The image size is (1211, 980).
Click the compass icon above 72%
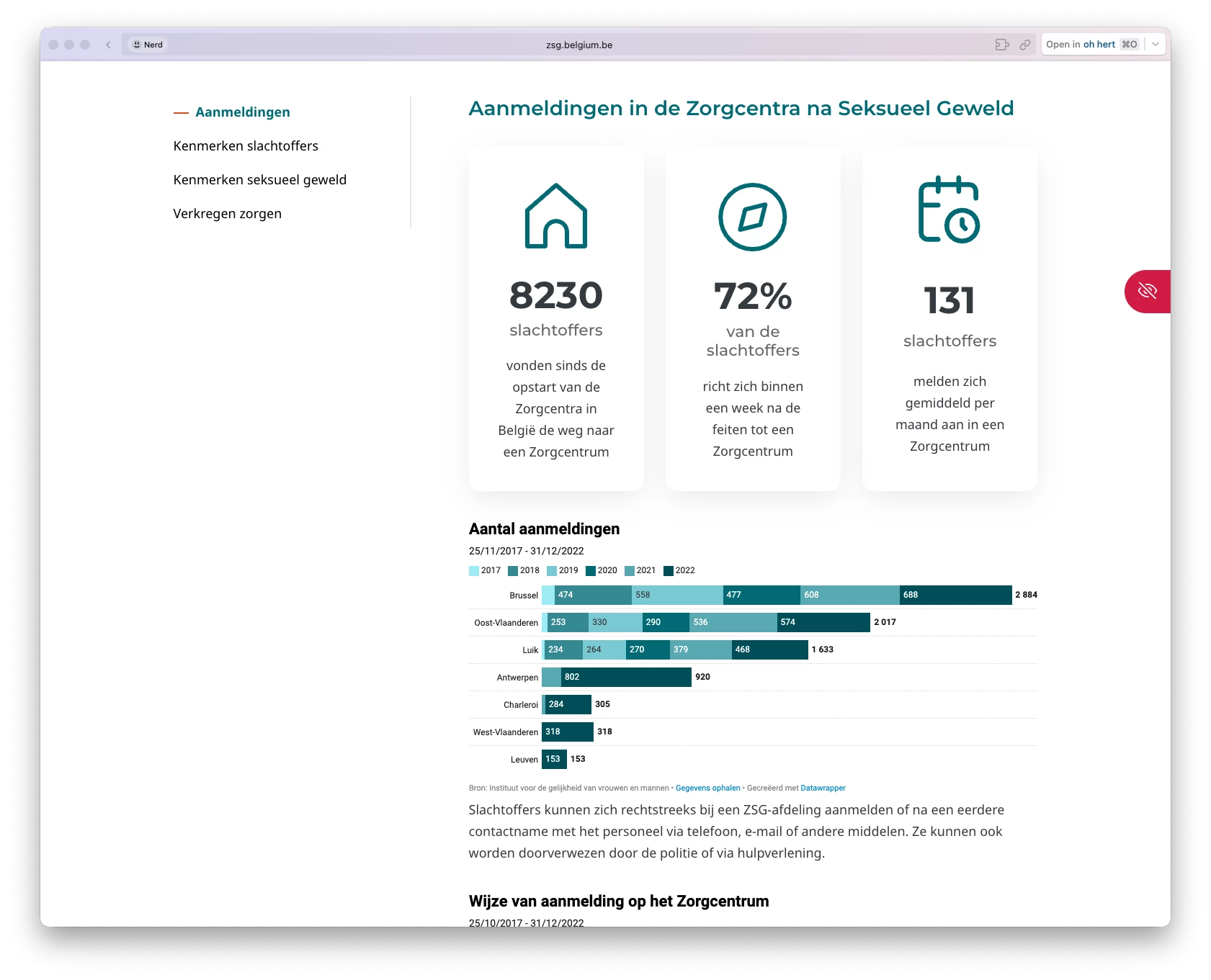tap(752, 217)
